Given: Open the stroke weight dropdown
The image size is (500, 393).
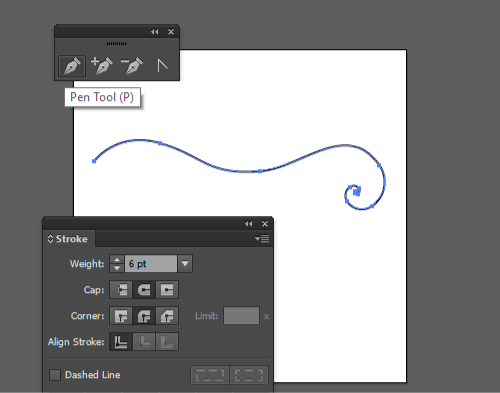Looking at the screenshot, I should [x=185, y=264].
